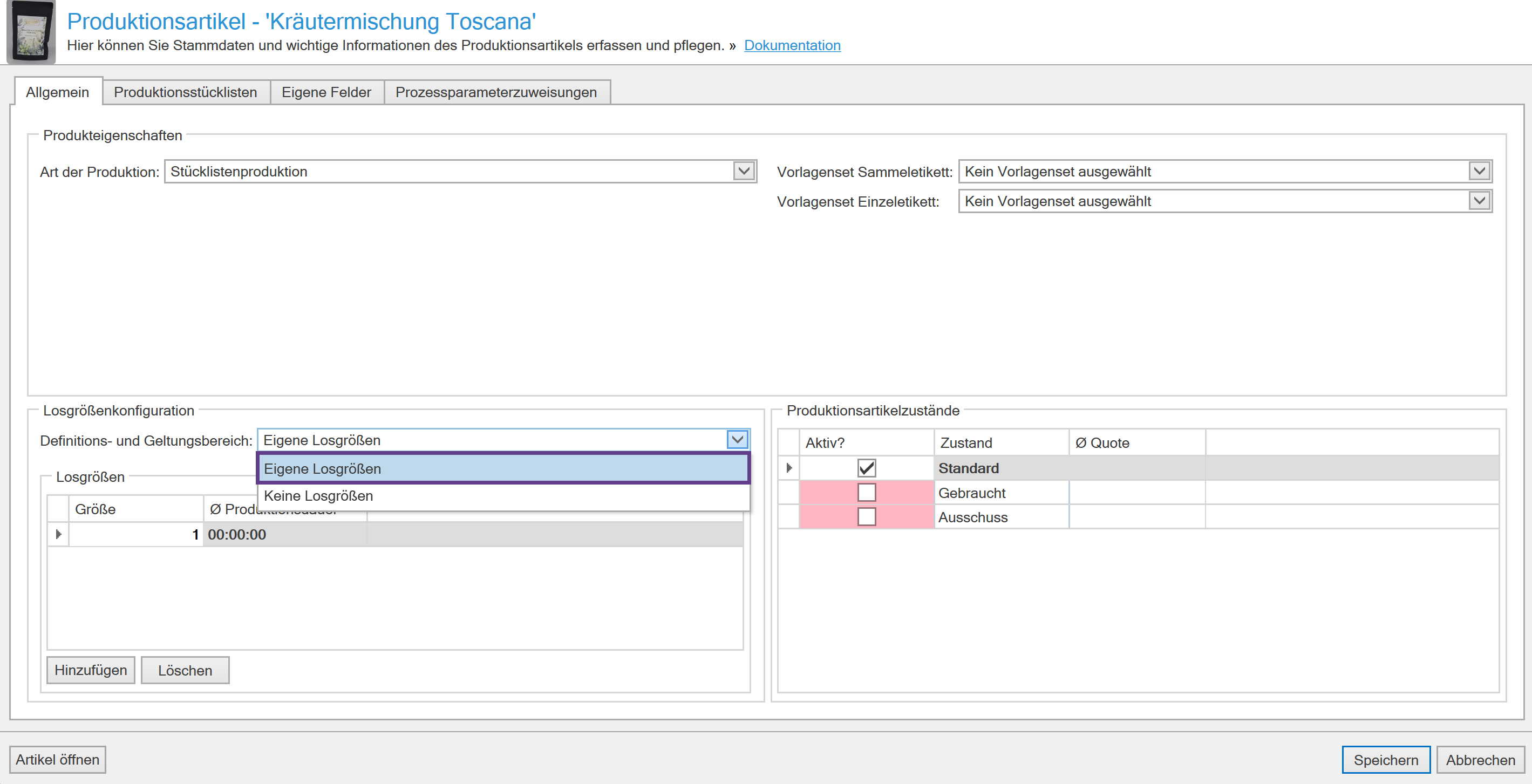1532x784 pixels.
Task: Click row selector arrow of Standard row
Action: [x=788, y=468]
